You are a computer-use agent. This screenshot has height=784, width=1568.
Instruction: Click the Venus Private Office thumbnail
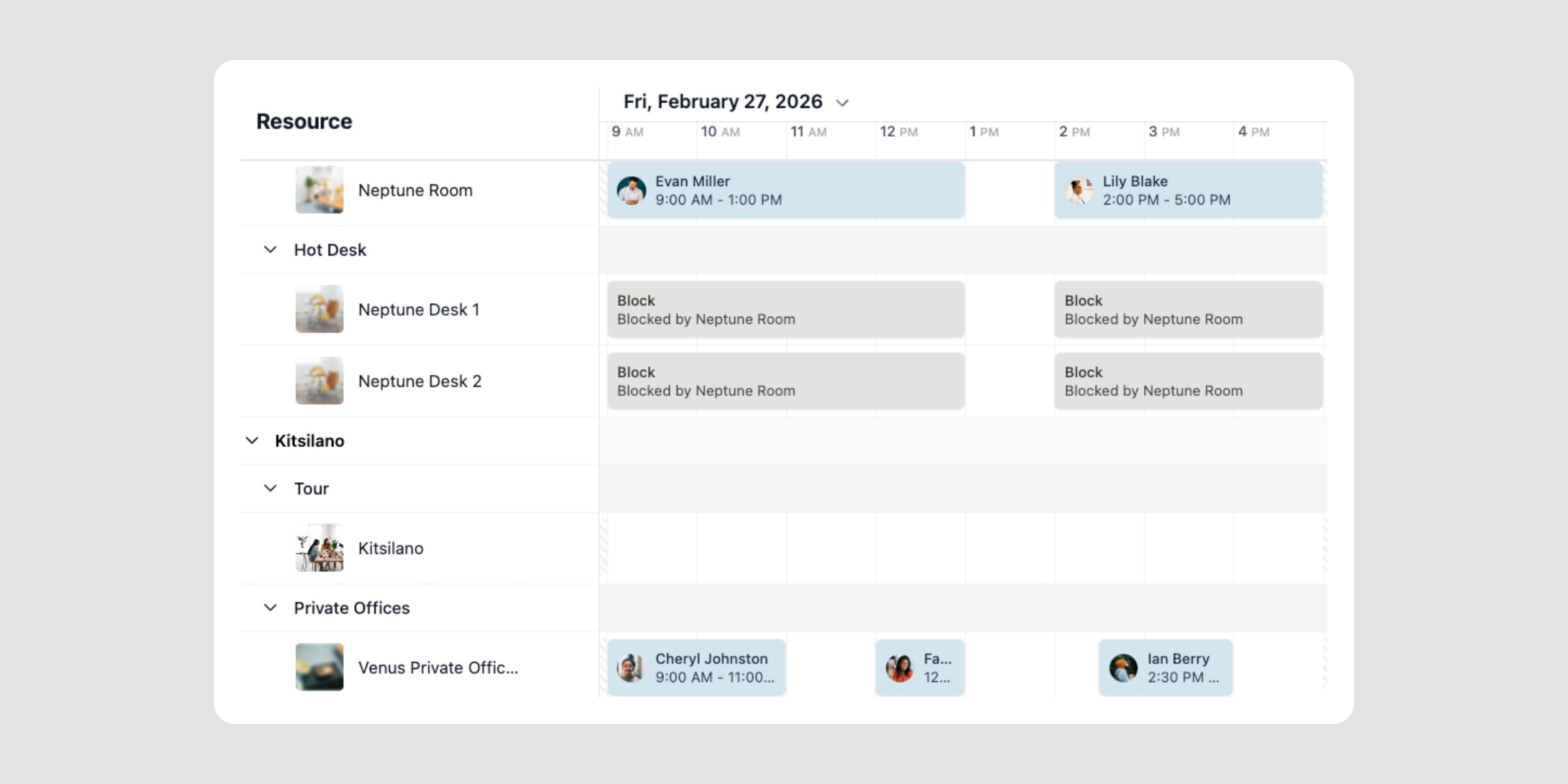tap(319, 667)
